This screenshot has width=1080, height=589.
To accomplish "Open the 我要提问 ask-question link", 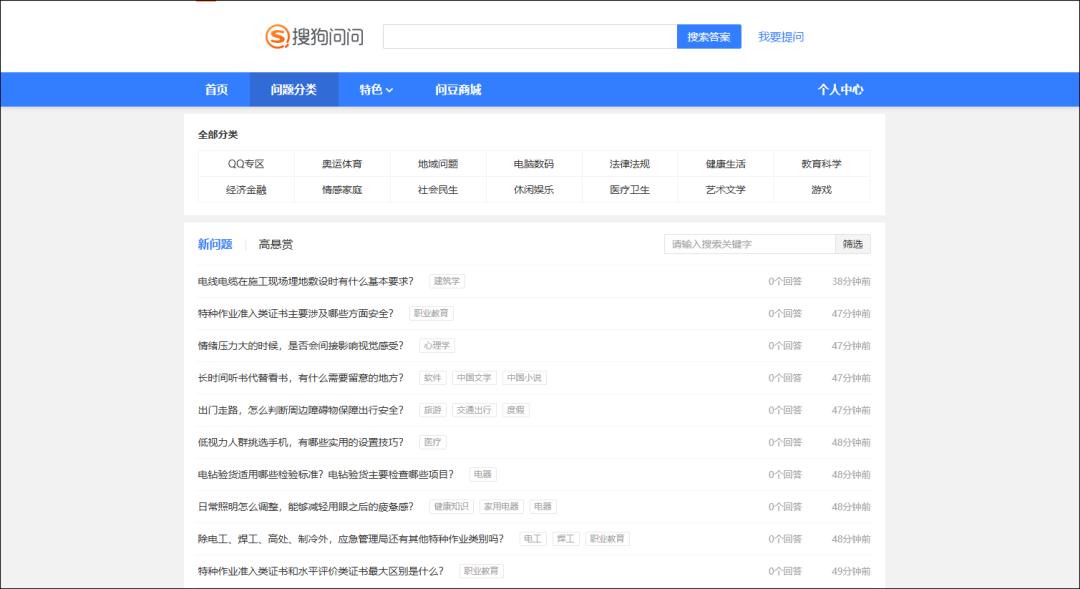I will [780, 37].
